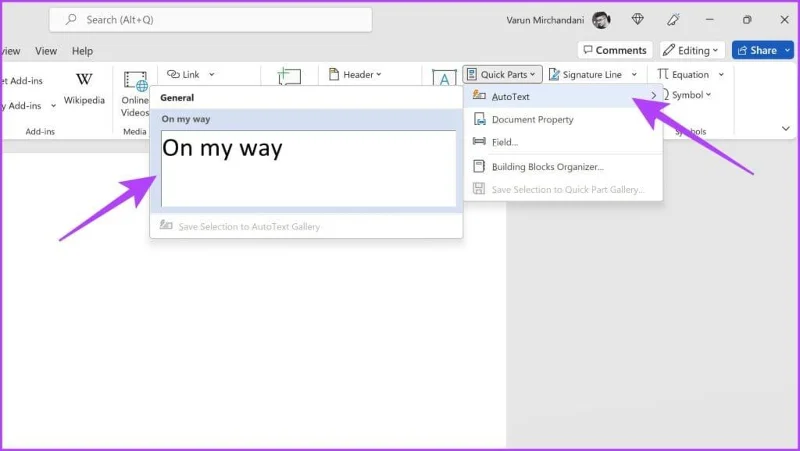This screenshot has width=800, height=451.
Task: Open the Comments pane
Action: (x=615, y=50)
